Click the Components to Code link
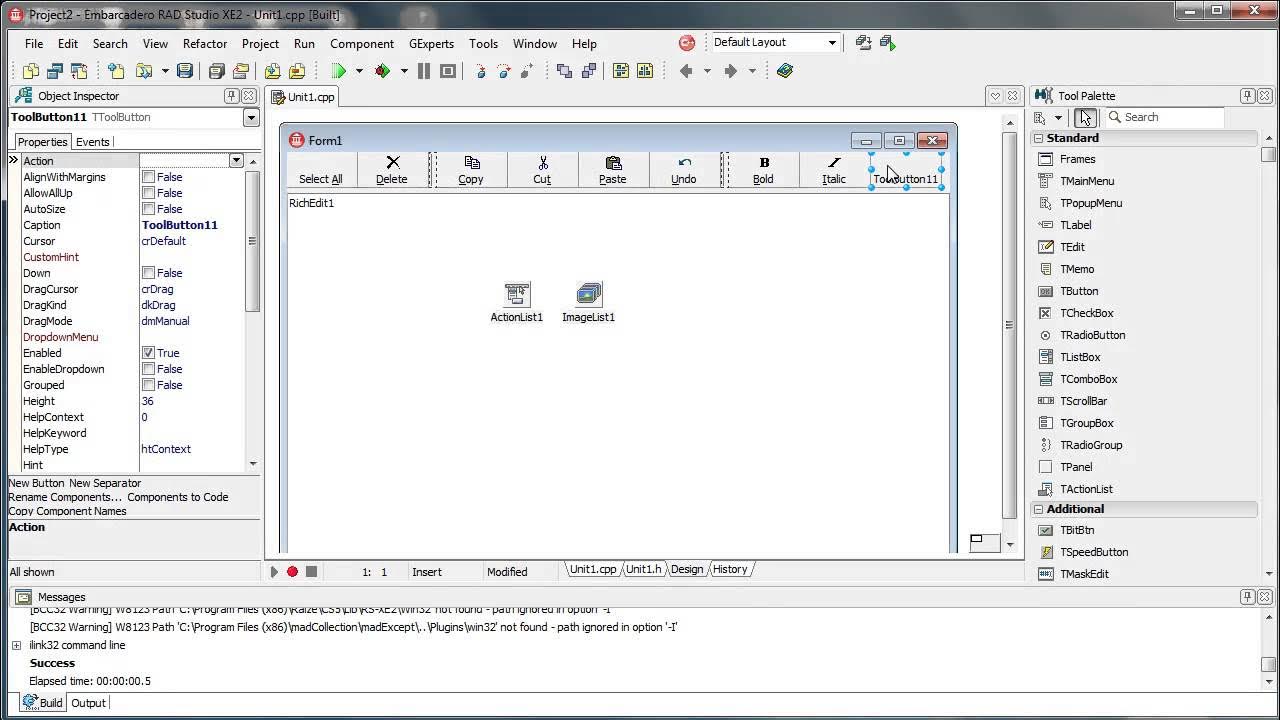 point(178,497)
